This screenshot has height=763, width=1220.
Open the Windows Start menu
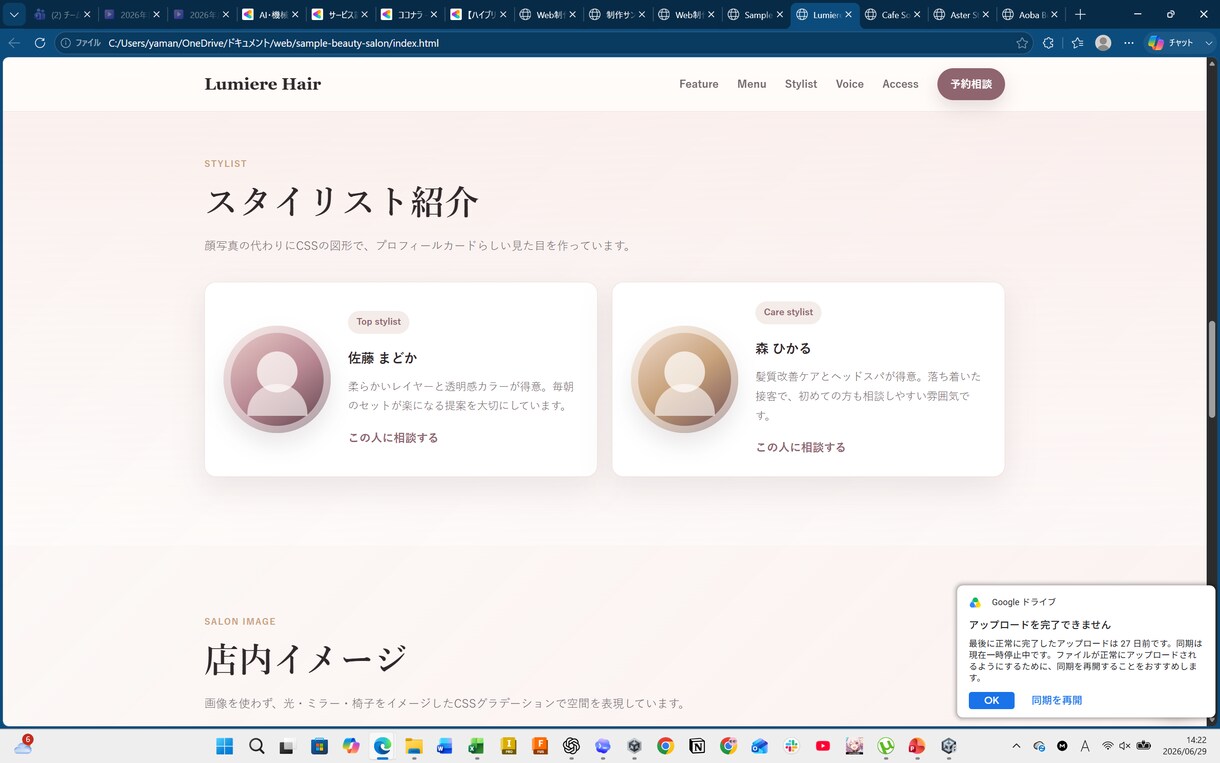pos(224,746)
